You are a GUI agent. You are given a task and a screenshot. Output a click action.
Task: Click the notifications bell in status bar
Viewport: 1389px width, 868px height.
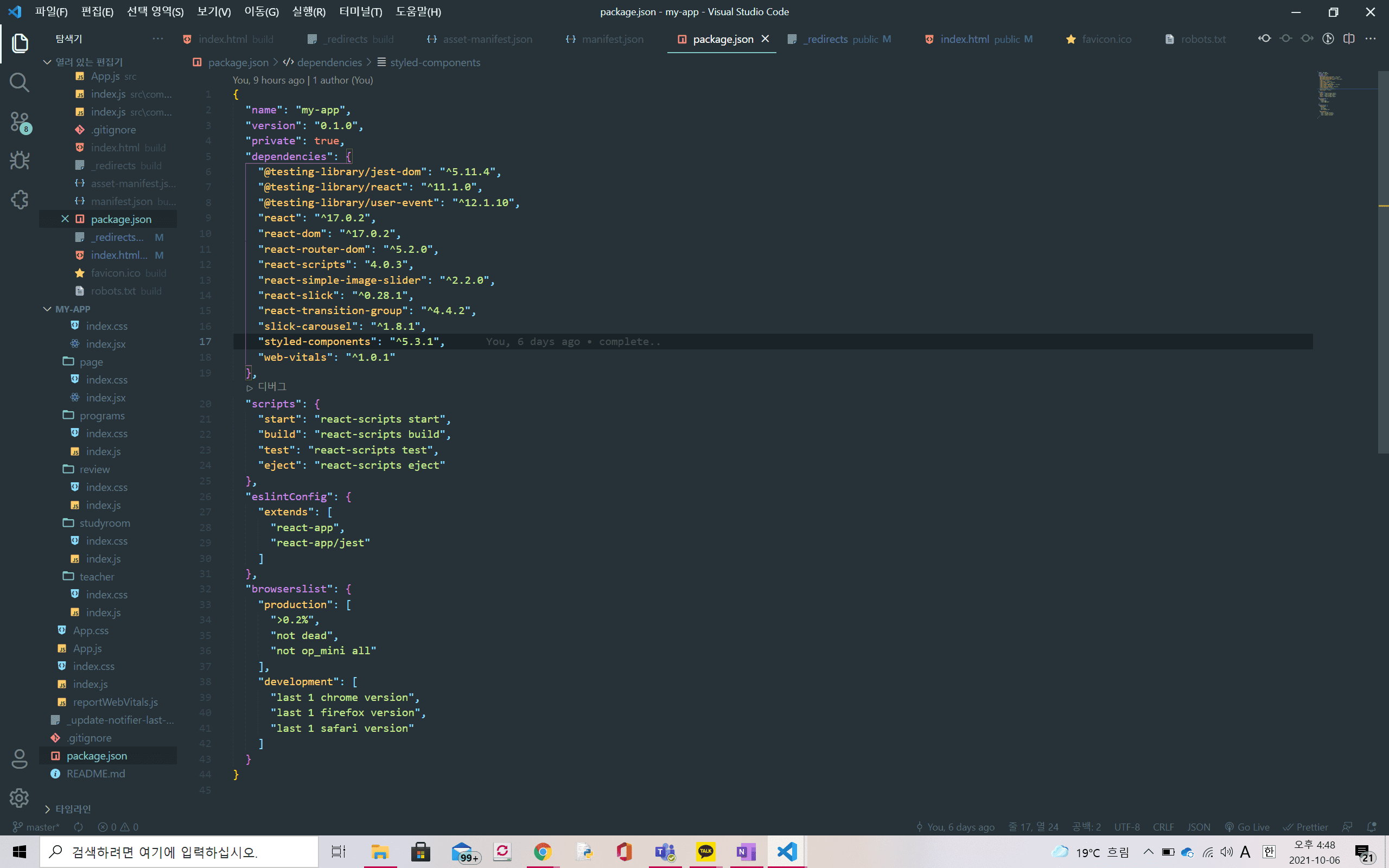1372,827
